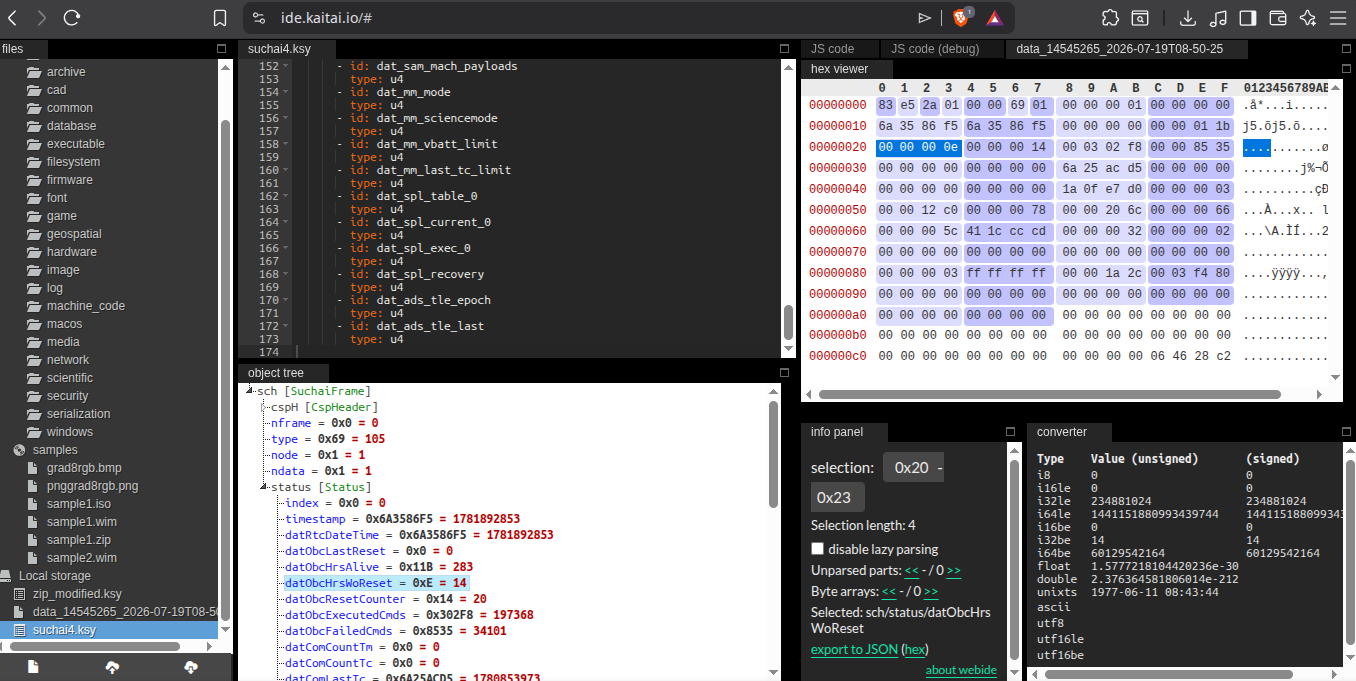This screenshot has height=681, width=1356.
Task: Maximize the suchai4.ksy editor panel
Action: coord(785,48)
